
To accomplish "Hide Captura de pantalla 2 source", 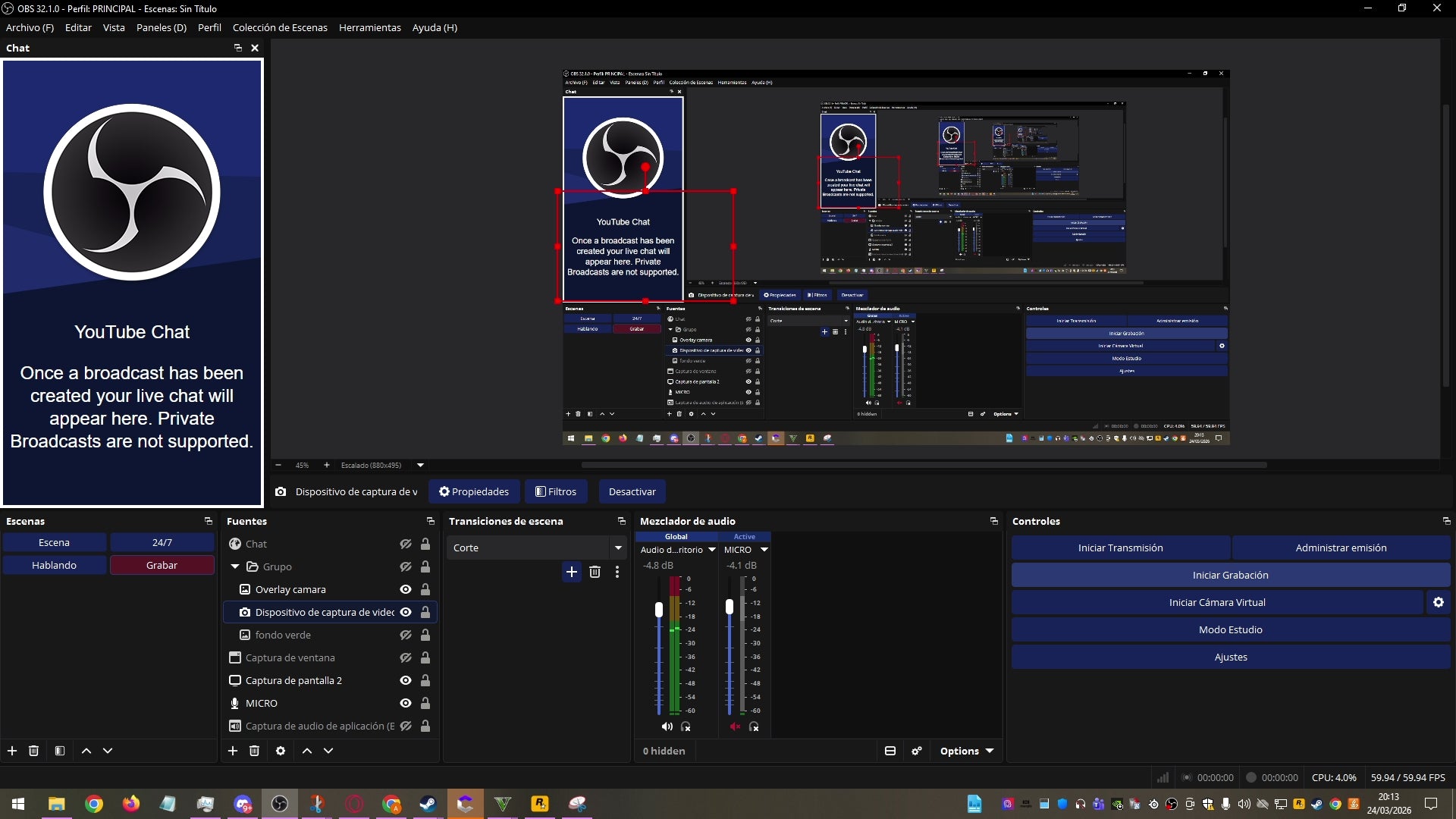I will (406, 680).
